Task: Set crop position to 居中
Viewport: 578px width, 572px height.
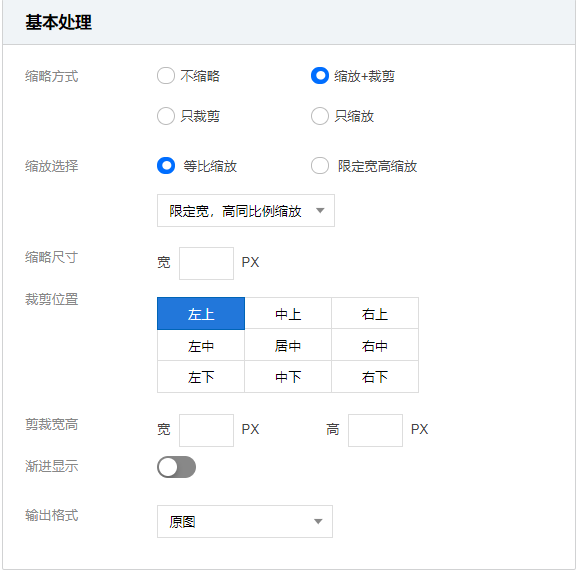Action: click(x=288, y=345)
